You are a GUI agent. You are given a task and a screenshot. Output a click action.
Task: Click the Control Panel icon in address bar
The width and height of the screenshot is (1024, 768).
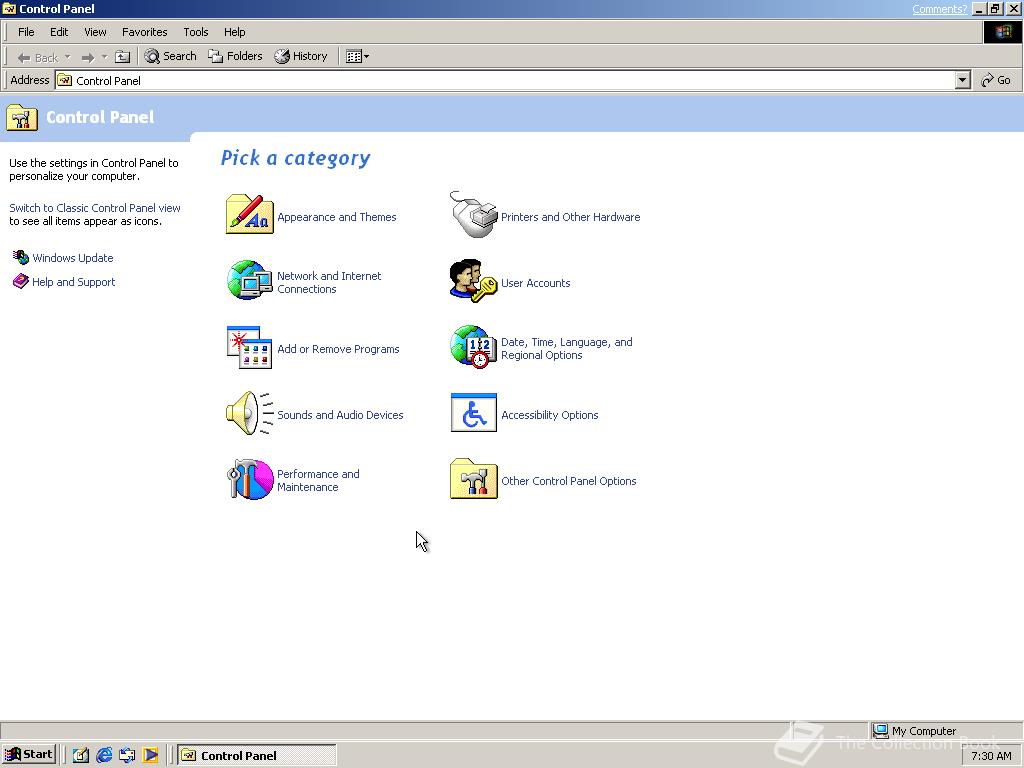(65, 80)
